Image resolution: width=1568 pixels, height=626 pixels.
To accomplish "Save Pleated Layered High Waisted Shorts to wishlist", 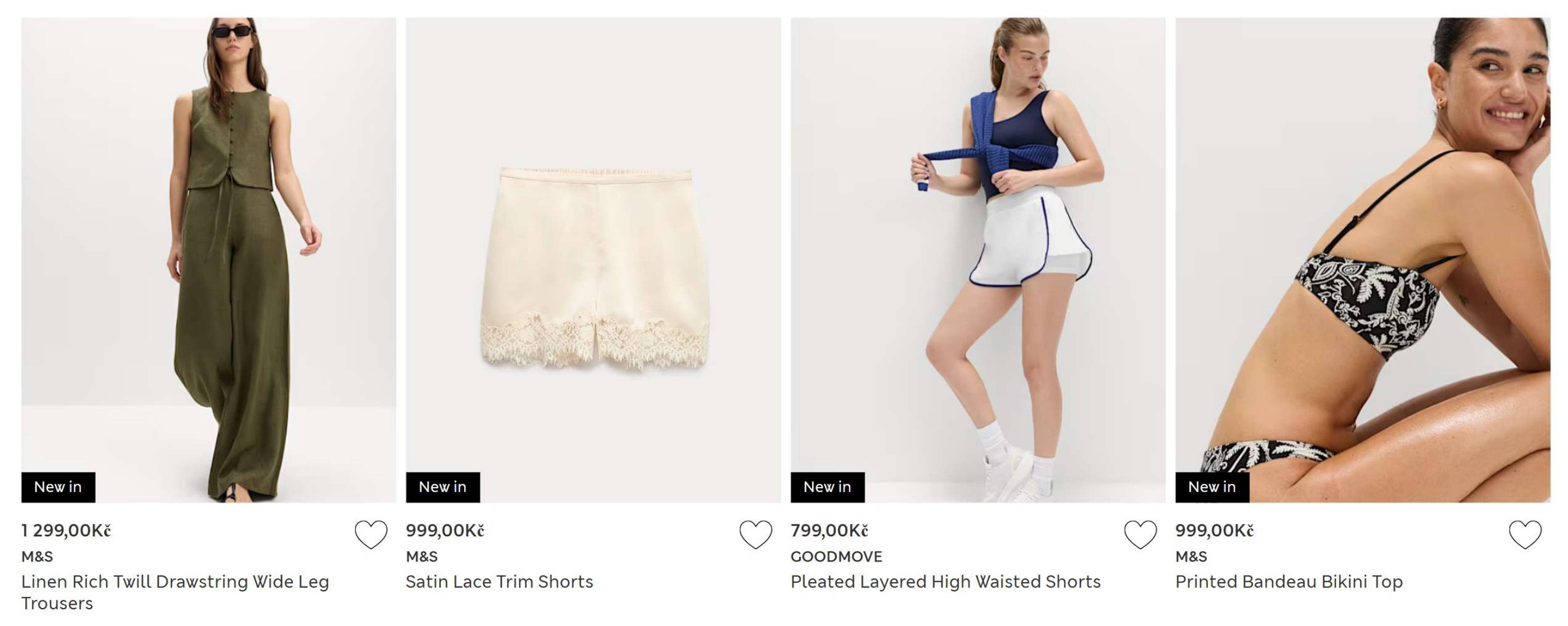I will 1140,535.
